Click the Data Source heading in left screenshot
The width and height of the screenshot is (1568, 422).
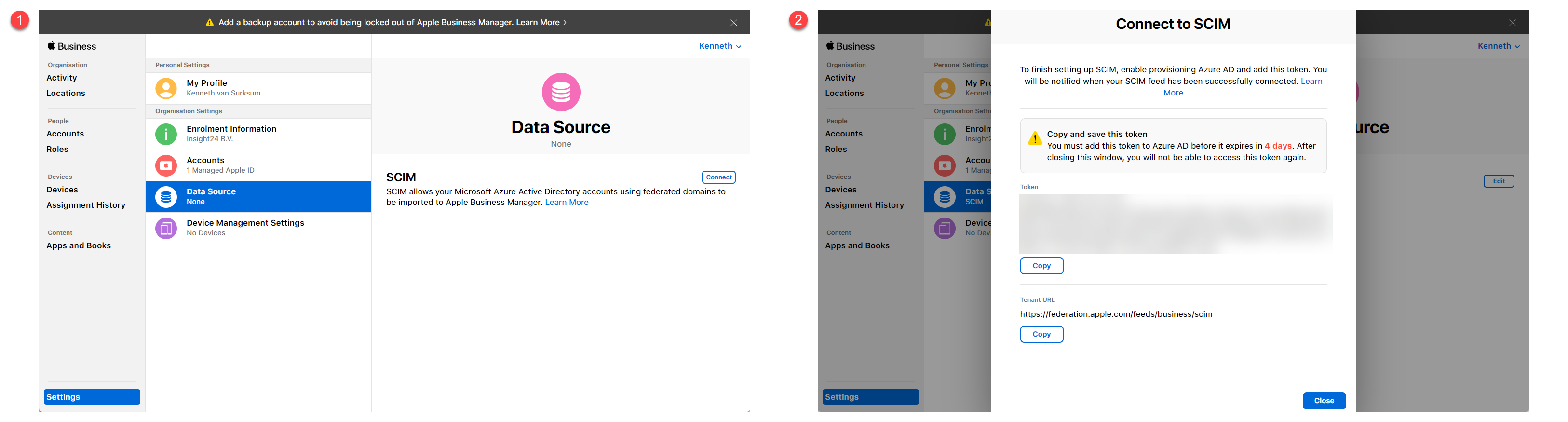561,127
